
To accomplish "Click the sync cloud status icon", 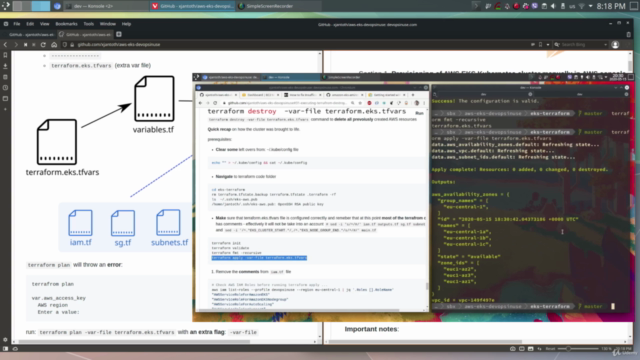I will click(x=15, y=349).
